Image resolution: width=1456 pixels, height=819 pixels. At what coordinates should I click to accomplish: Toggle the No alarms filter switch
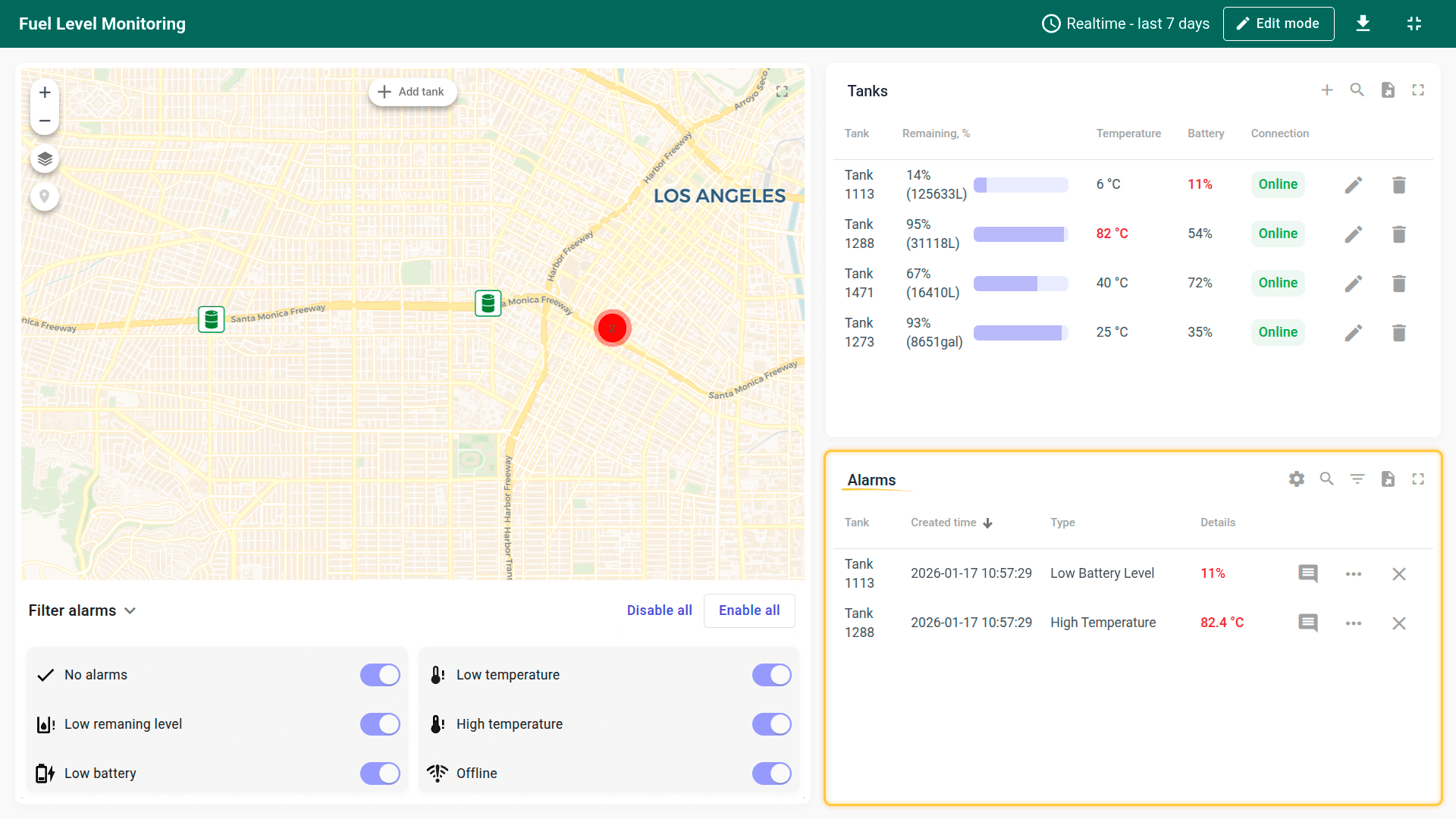tap(380, 675)
